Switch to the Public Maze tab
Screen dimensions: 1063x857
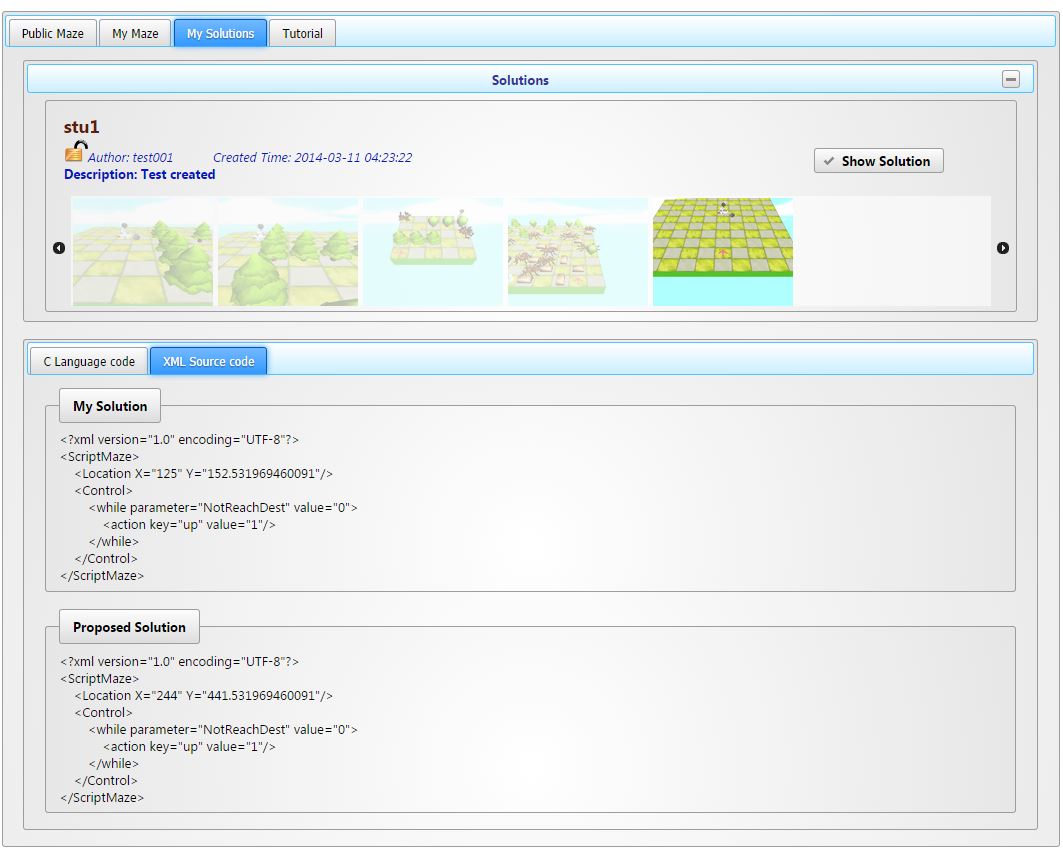pyautogui.click(x=53, y=33)
